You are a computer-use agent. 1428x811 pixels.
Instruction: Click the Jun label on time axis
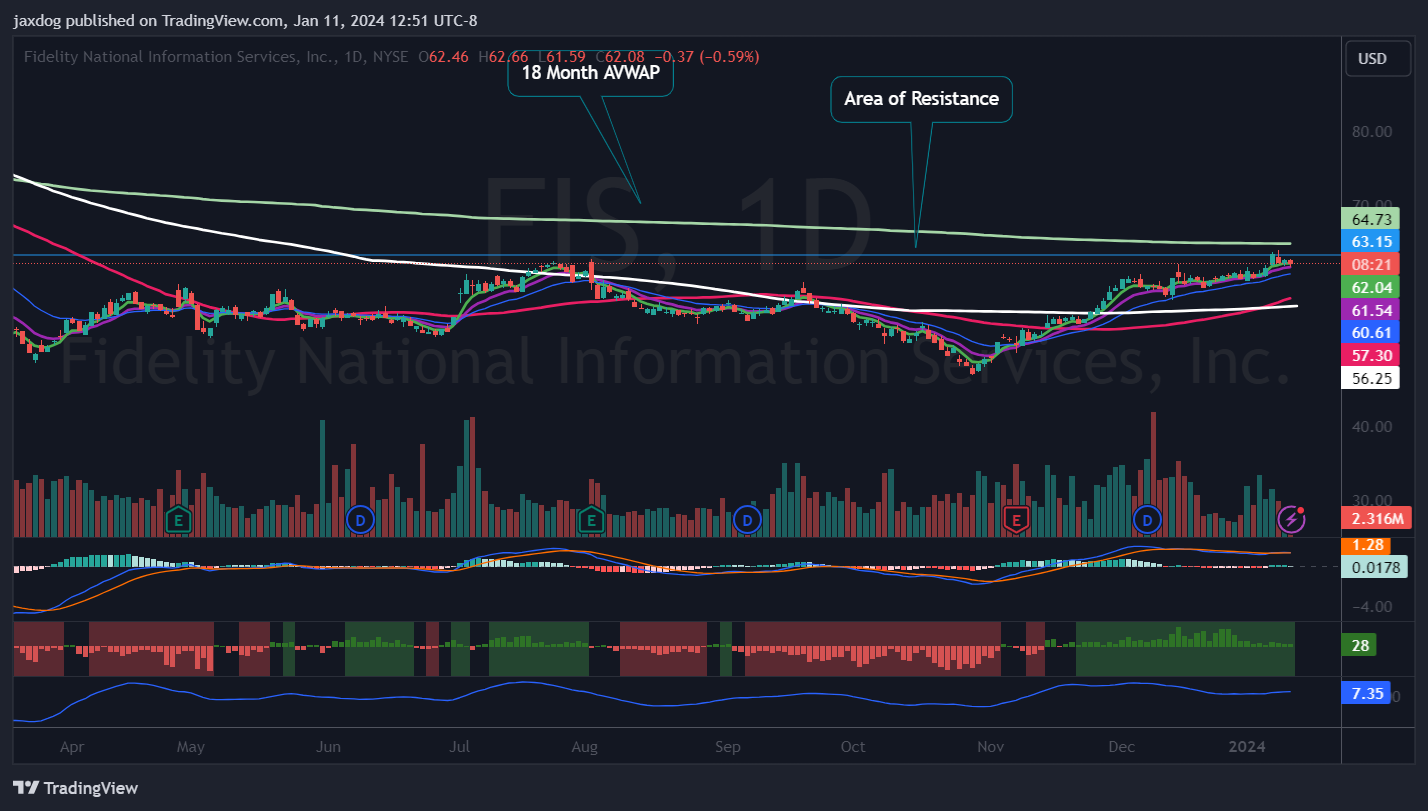tap(328, 747)
